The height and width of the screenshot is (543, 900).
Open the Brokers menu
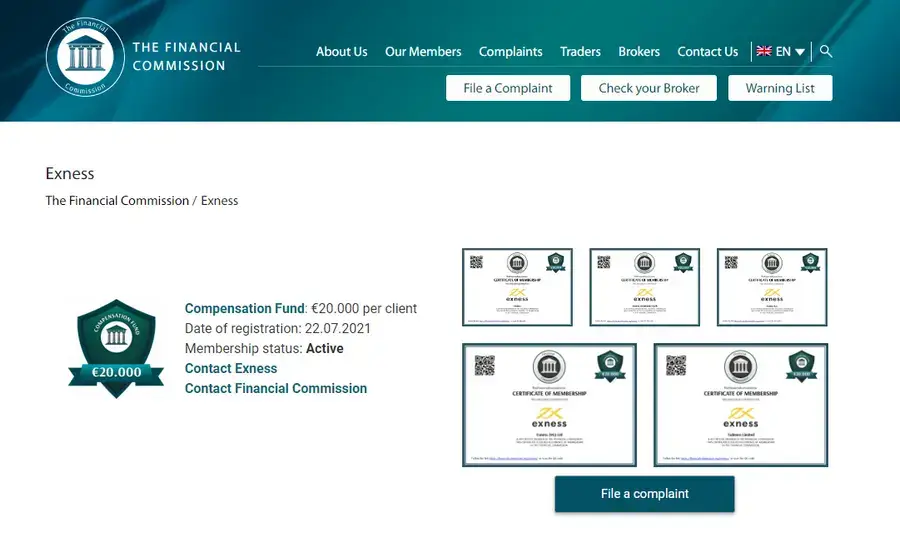pyautogui.click(x=639, y=52)
